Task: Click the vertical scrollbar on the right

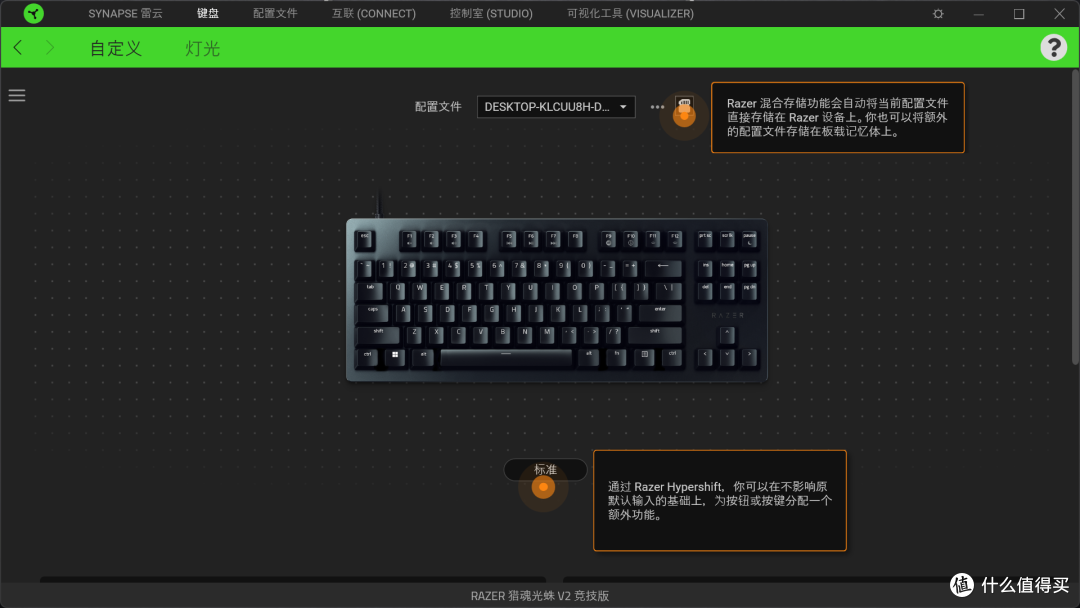Action: click(1075, 217)
